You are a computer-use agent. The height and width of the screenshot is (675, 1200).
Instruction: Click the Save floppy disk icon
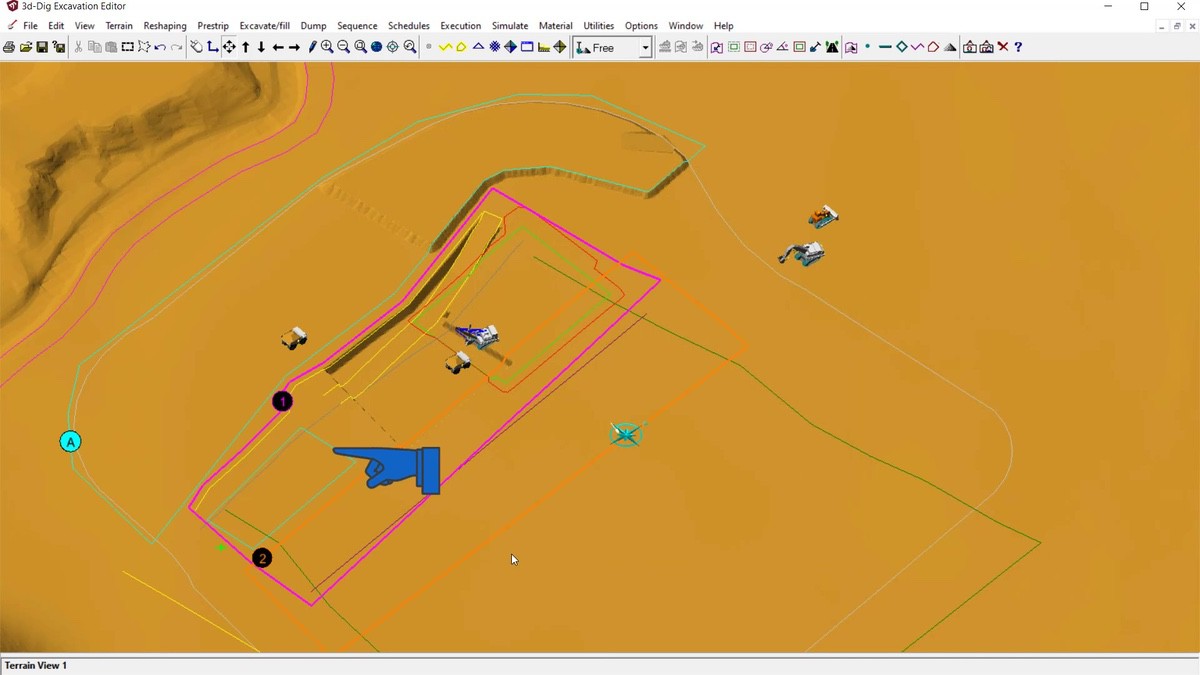pyautogui.click(x=42, y=47)
